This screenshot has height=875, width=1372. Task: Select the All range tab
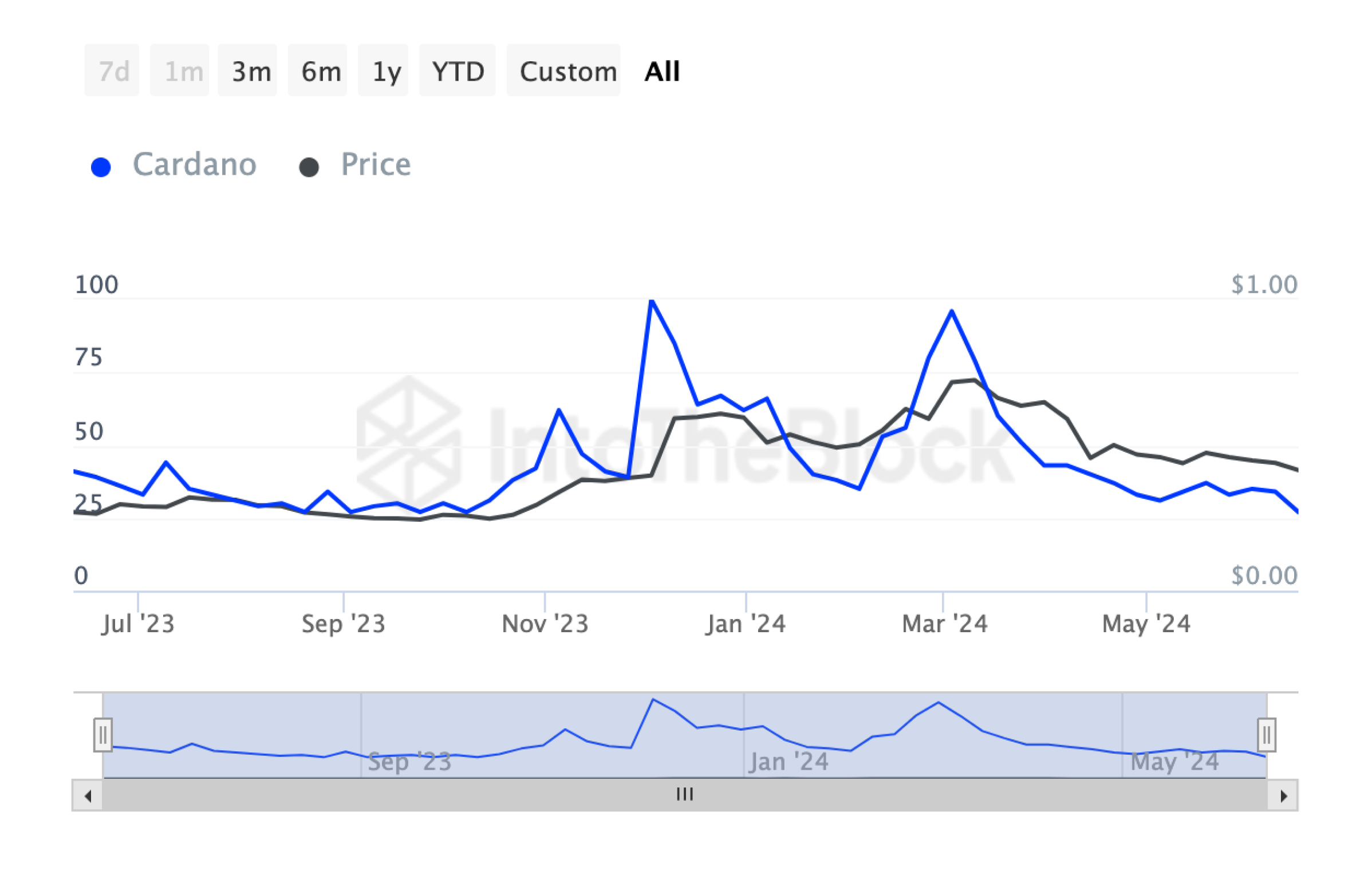(662, 72)
